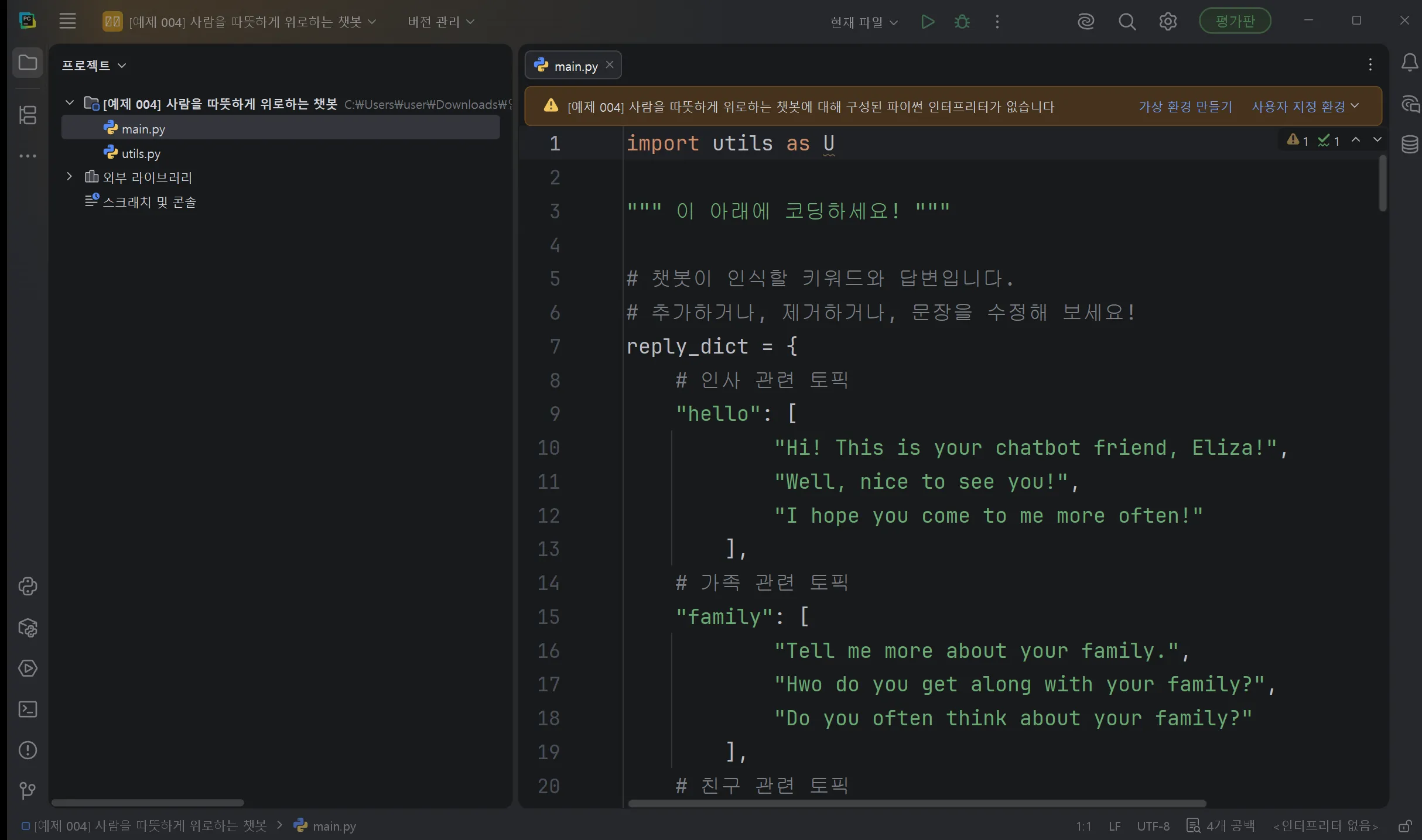
Task: Open the Notifications bell
Action: point(1410,63)
